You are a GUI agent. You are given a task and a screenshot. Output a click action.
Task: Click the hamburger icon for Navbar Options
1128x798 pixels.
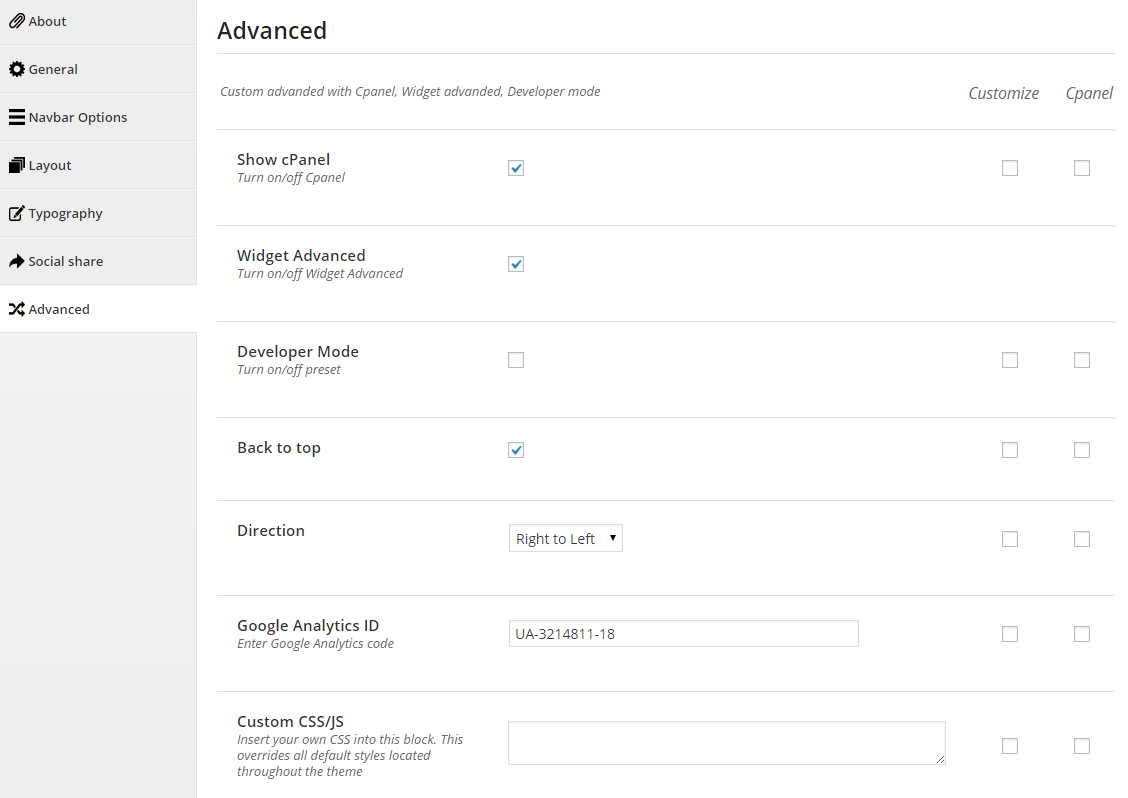pyautogui.click(x=17, y=117)
